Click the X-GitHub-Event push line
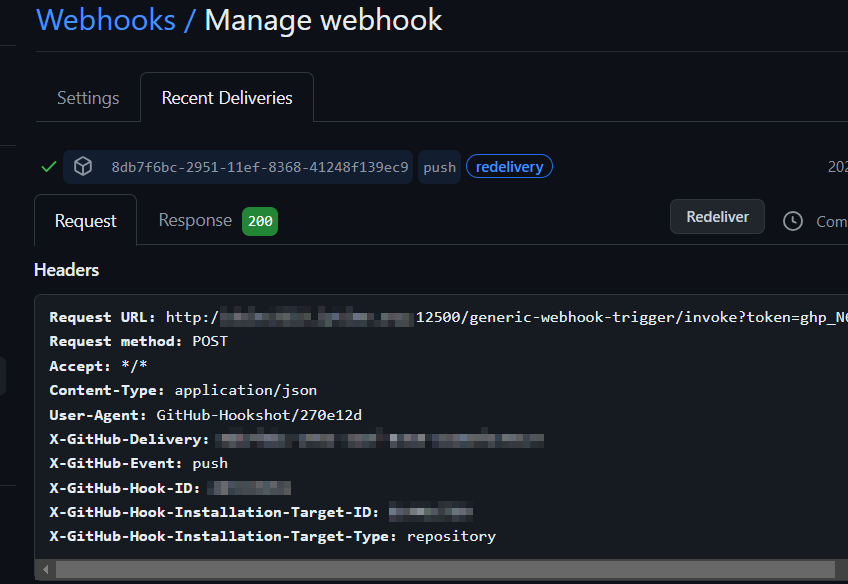Screen dimensions: 848x584 (x=138, y=463)
